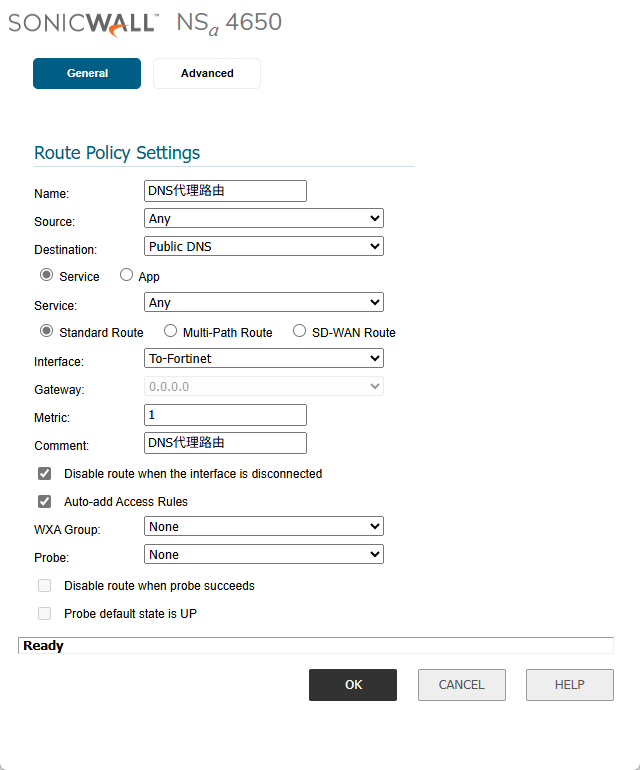Open the Interface dropdown showing To-Fortinet
This screenshot has height=770, width=640.
click(264, 358)
